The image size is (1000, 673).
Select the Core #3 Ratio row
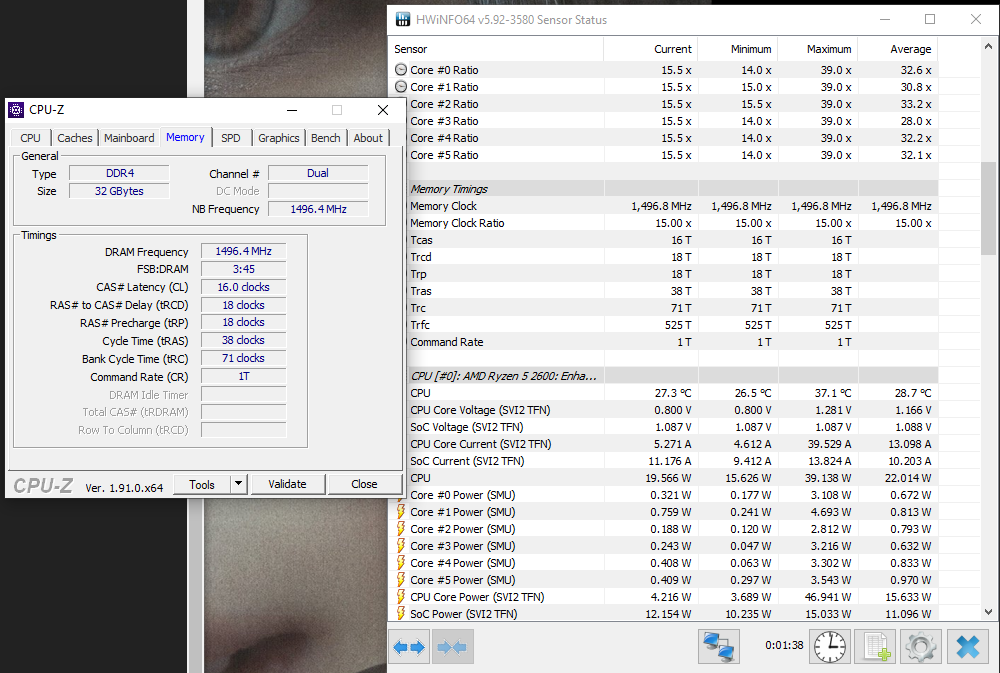[673, 121]
